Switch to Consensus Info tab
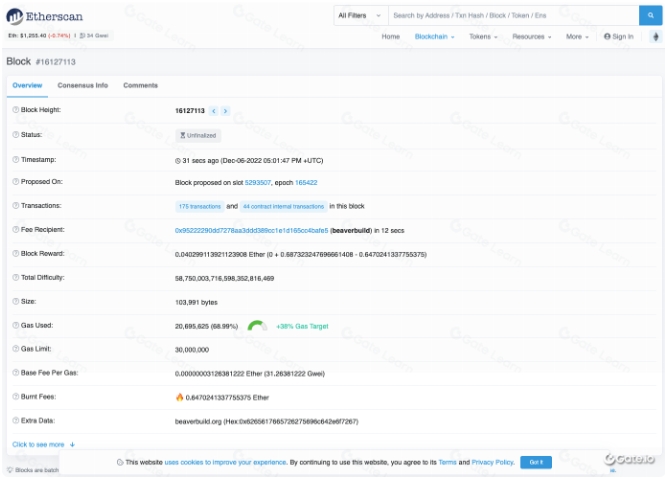Viewport: 665px width, 478px height. point(83,85)
